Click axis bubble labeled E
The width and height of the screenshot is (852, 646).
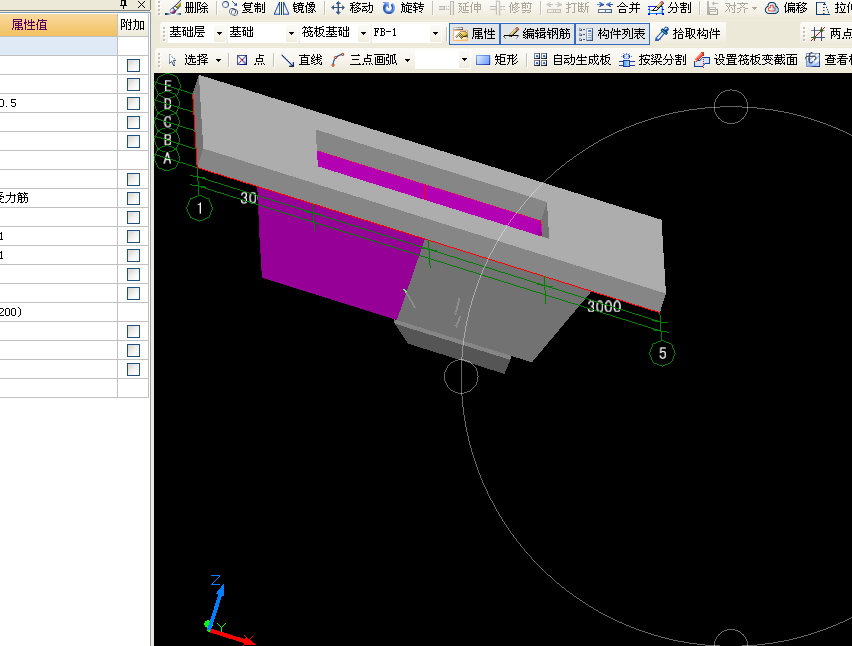[167, 86]
